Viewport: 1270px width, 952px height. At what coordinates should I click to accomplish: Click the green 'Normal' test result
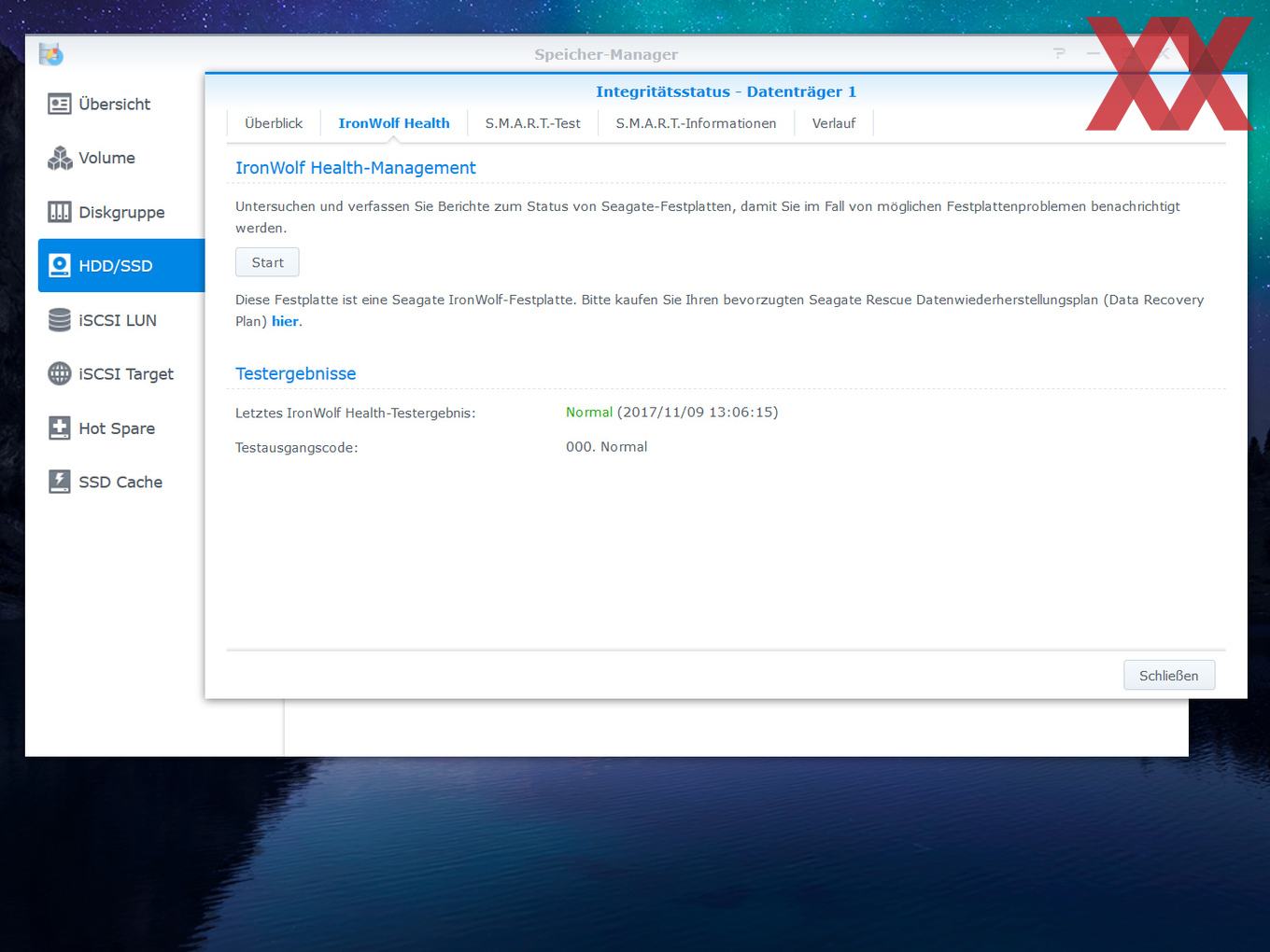[x=589, y=412]
